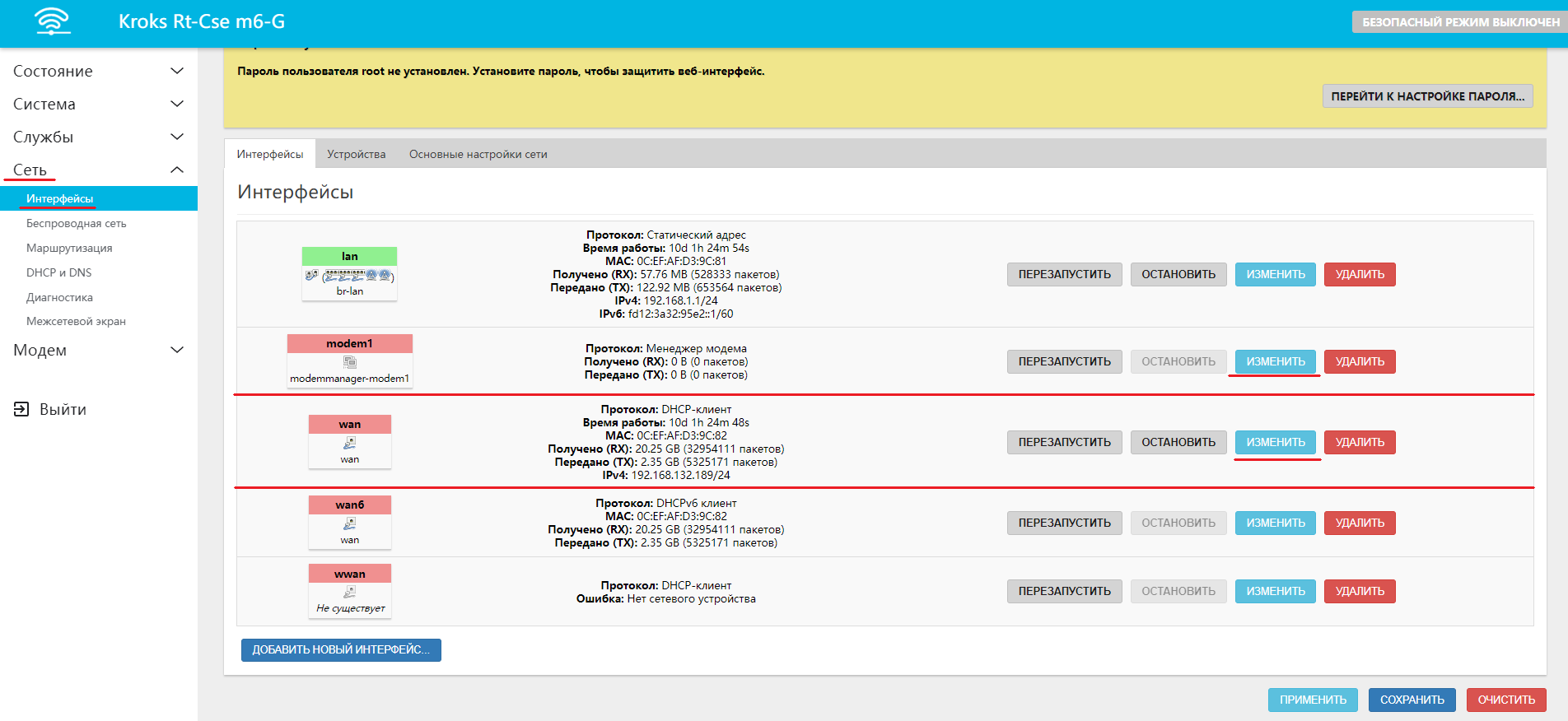Click ДОБАВИТЬ НОВЫЙ ИНТЕРФЕЙС button

(341, 649)
